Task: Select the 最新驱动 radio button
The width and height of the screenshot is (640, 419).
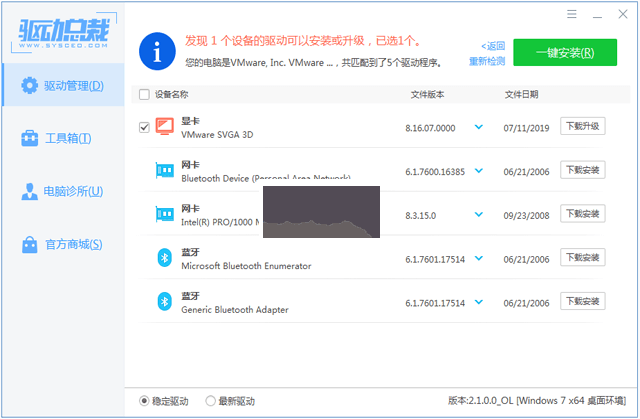Action: click(210, 401)
